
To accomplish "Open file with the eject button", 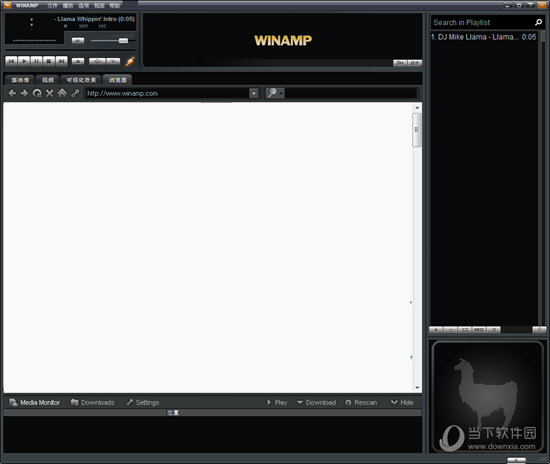I will click(78, 61).
